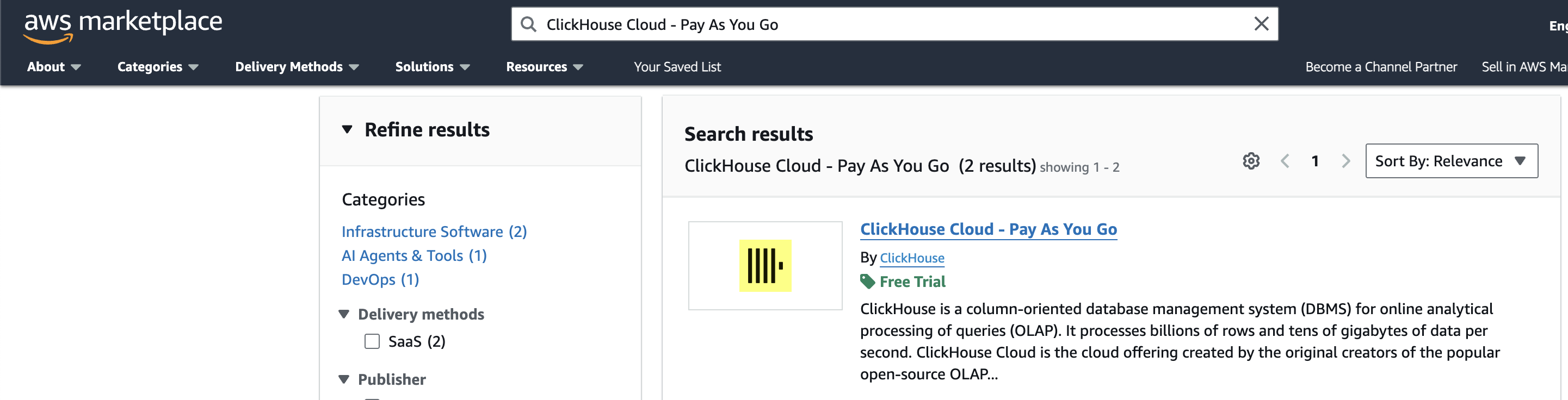
Task: Collapse the Delivery methods filter group
Action: click(345, 314)
